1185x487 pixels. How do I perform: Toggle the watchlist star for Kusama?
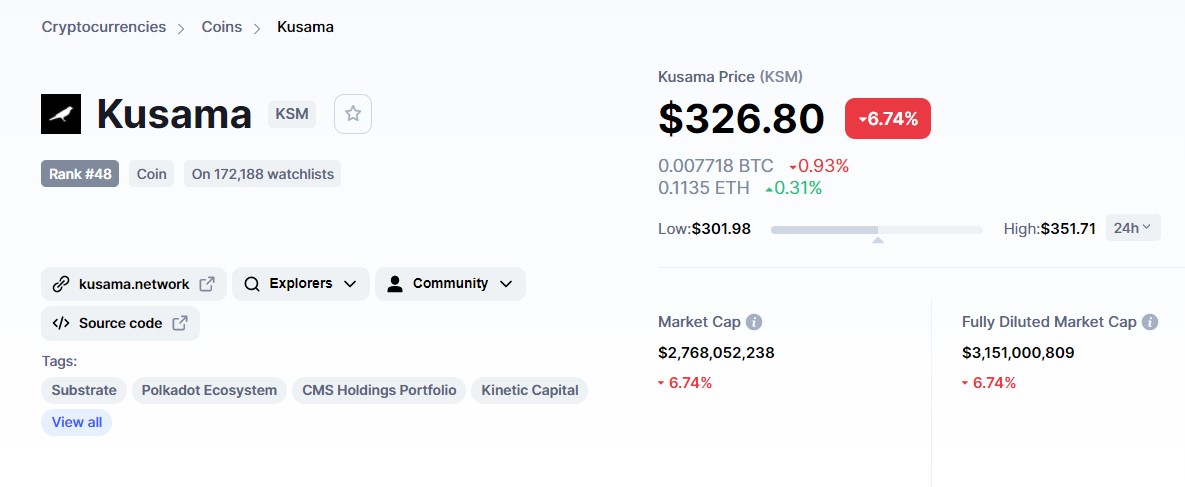[x=353, y=114]
